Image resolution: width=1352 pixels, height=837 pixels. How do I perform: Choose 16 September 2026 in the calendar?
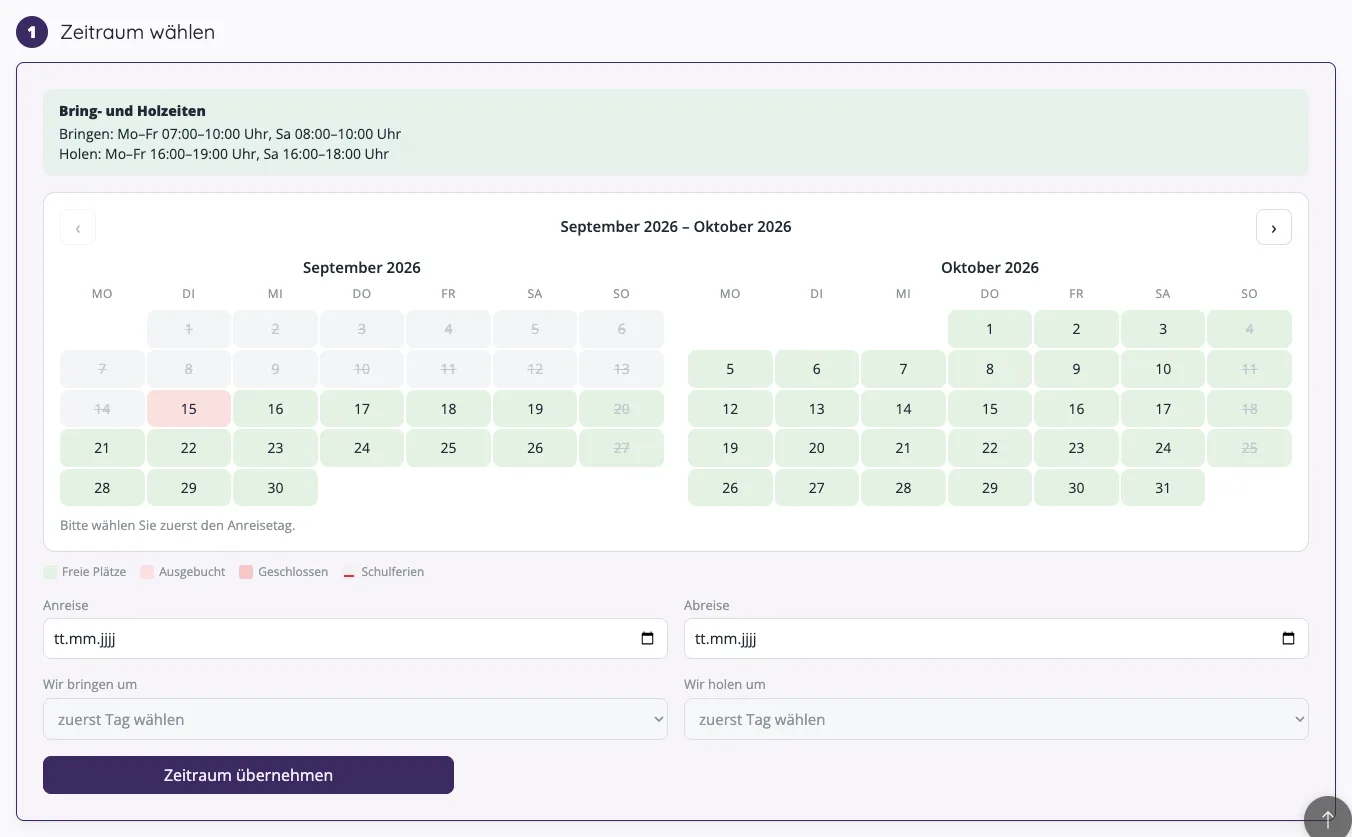tap(275, 409)
